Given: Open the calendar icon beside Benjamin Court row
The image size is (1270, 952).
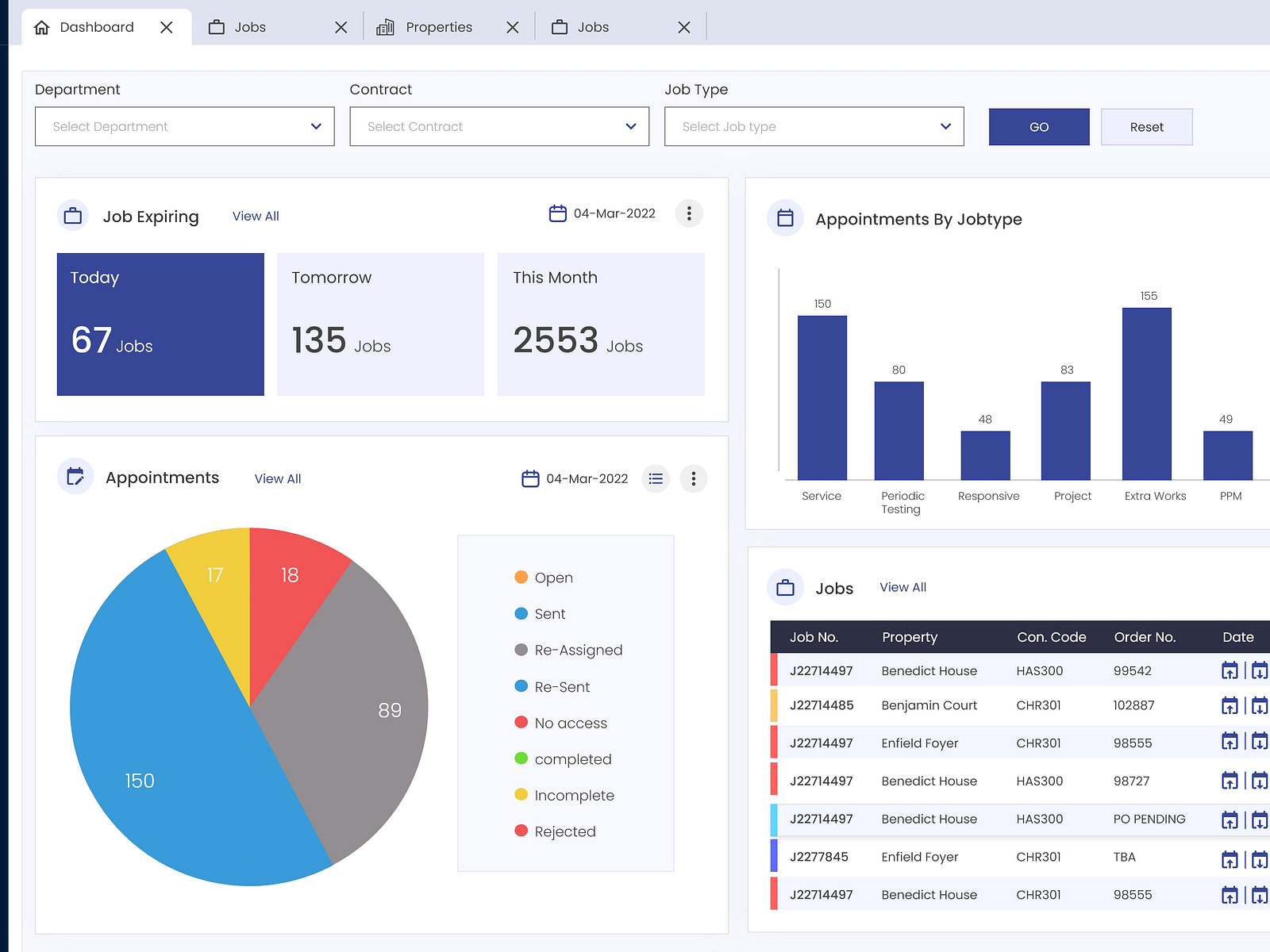Looking at the screenshot, I should click(x=1230, y=704).
